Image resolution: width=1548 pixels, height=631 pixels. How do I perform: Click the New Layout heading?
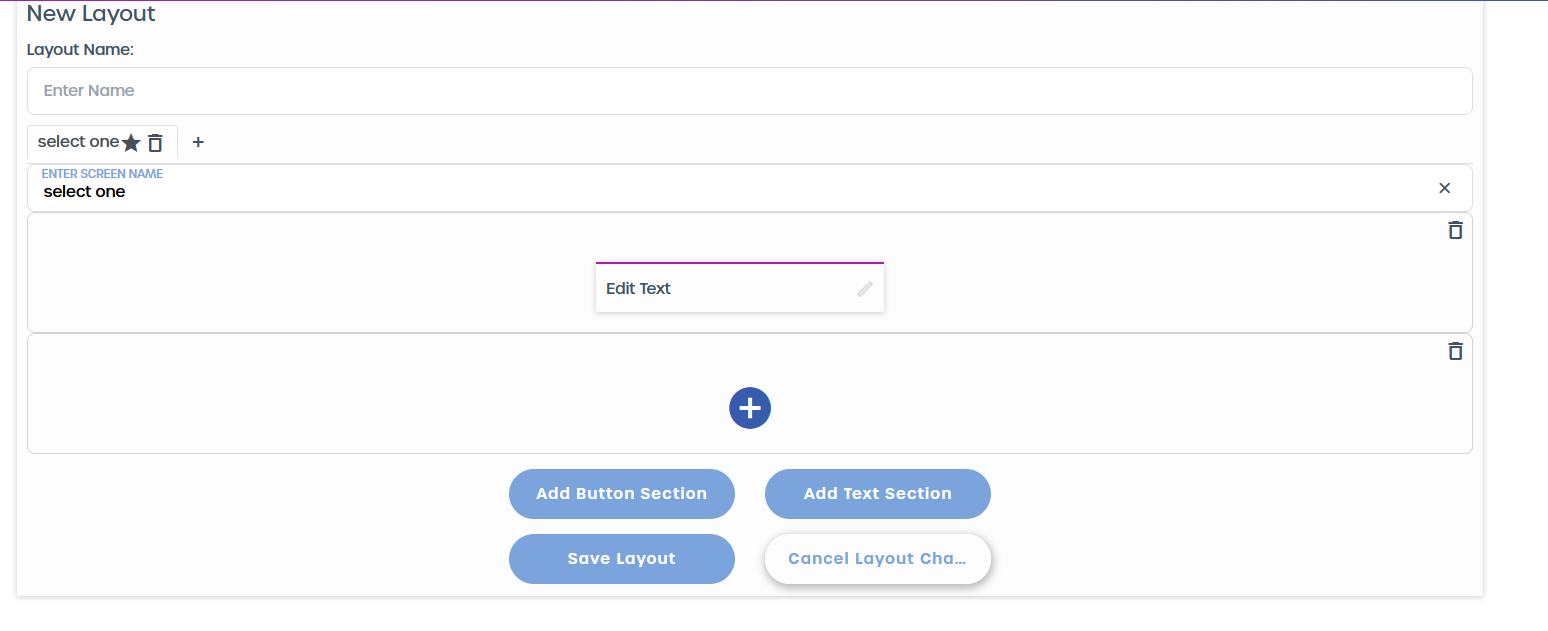coord(91,14)
